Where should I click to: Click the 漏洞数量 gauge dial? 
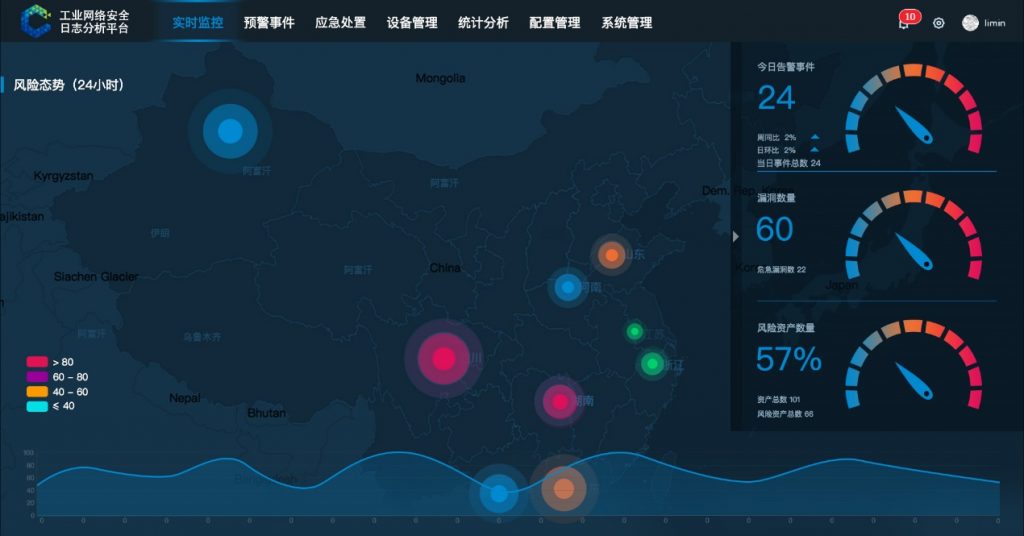[x=914, y=235]
